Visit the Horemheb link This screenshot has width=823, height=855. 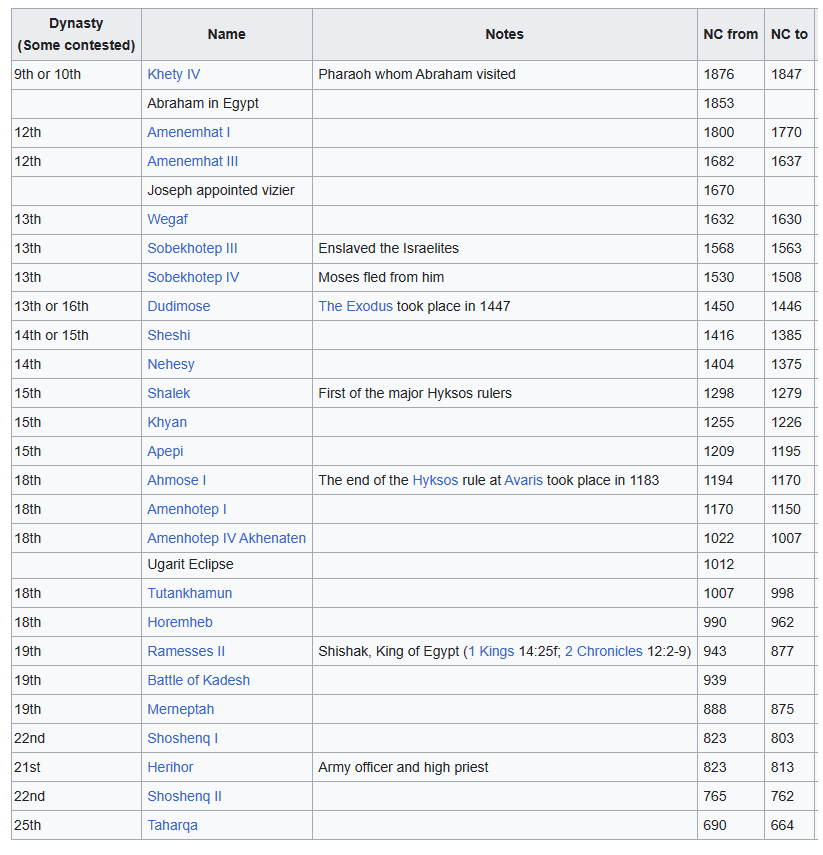coord(180,622)
